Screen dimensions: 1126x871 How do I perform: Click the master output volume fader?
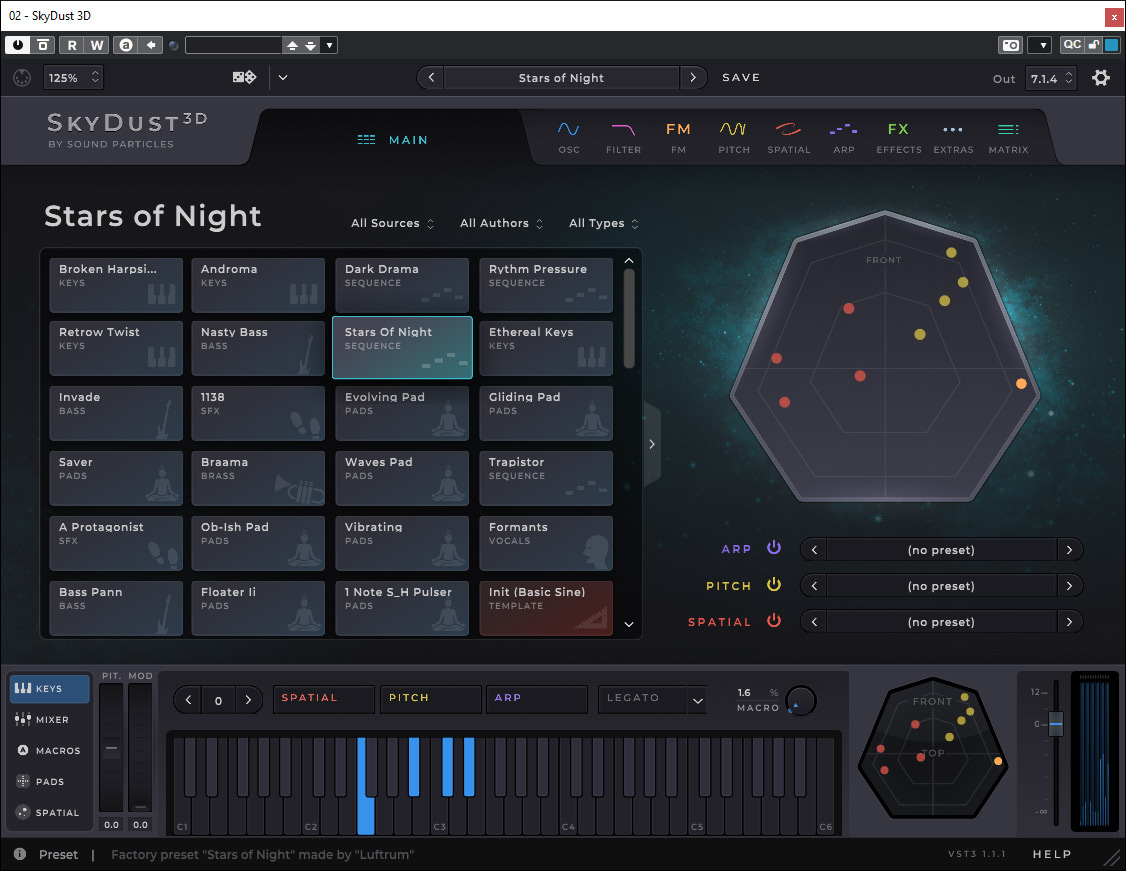coord(1055,724)
